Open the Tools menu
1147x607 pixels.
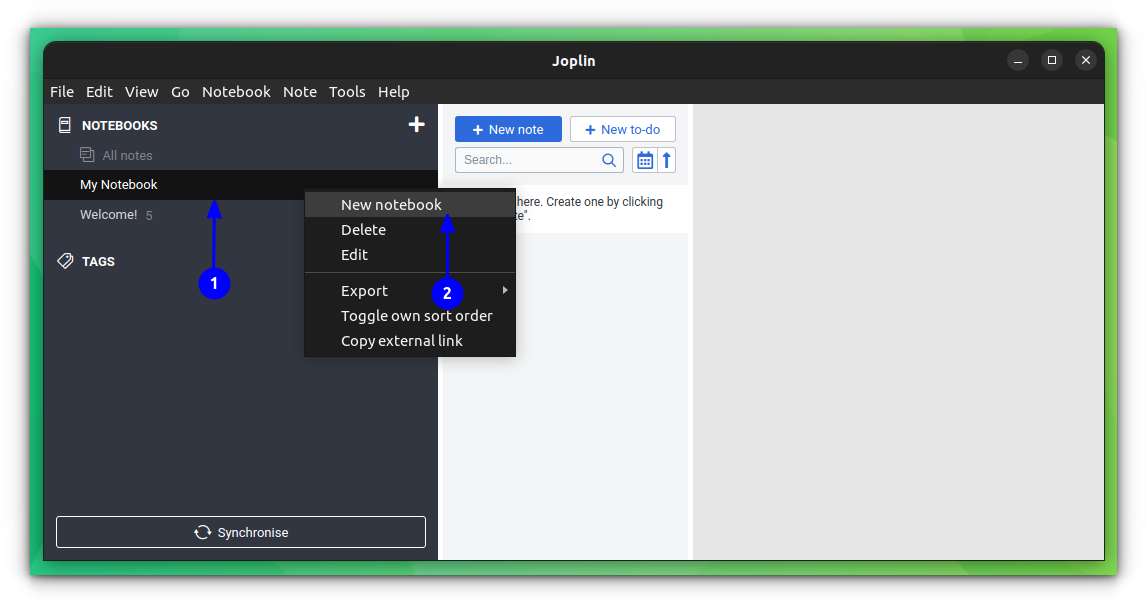click(347, 91)
